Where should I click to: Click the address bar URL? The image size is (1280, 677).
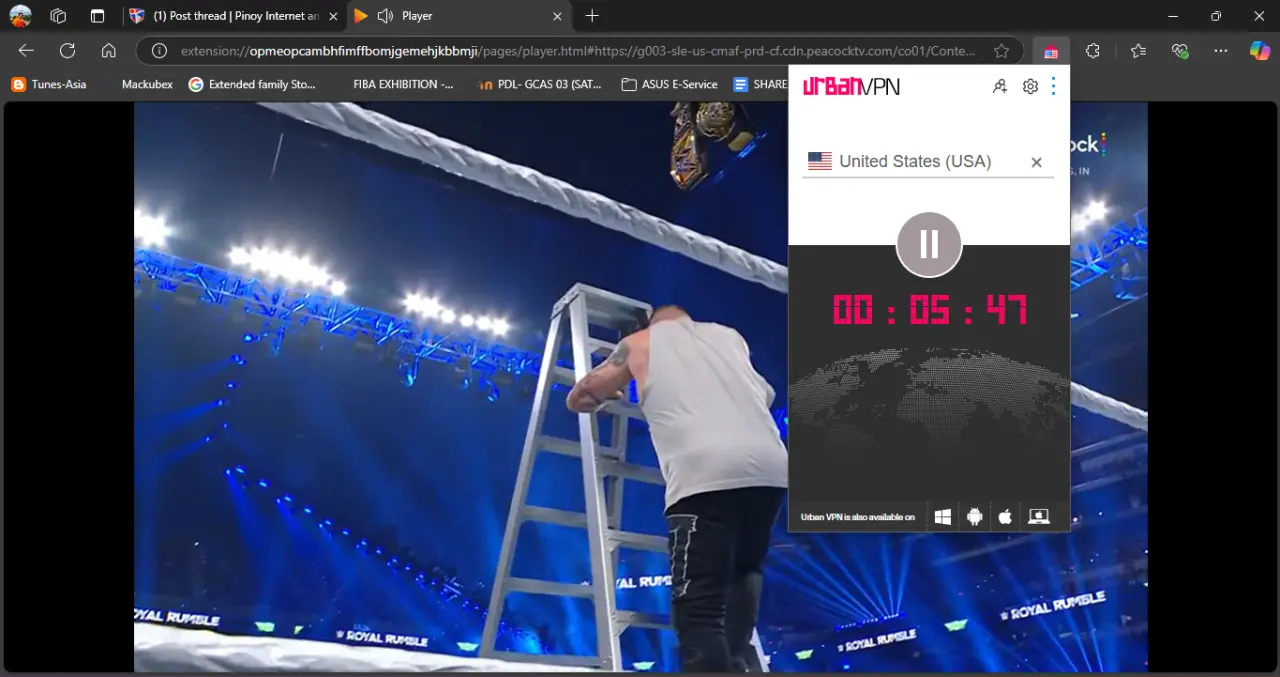tap(578, 51)
